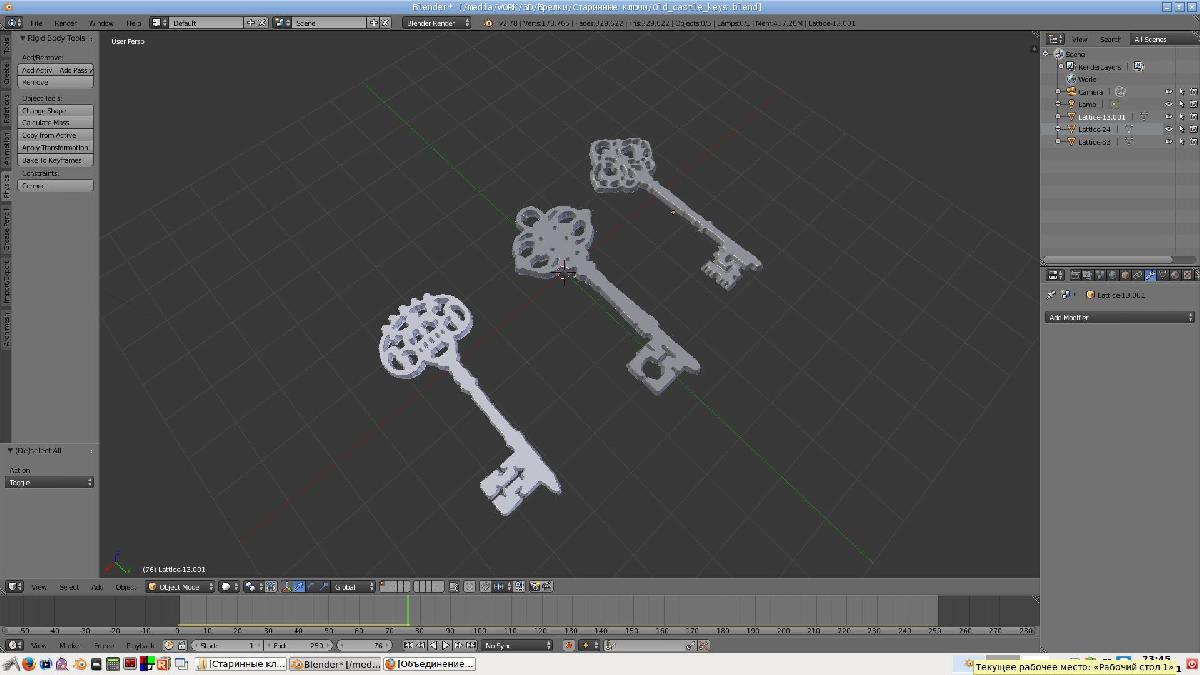Screen dimensions: 1200x675
Task: Open the Blender Render engine dropdown
Action: (437, 22)
